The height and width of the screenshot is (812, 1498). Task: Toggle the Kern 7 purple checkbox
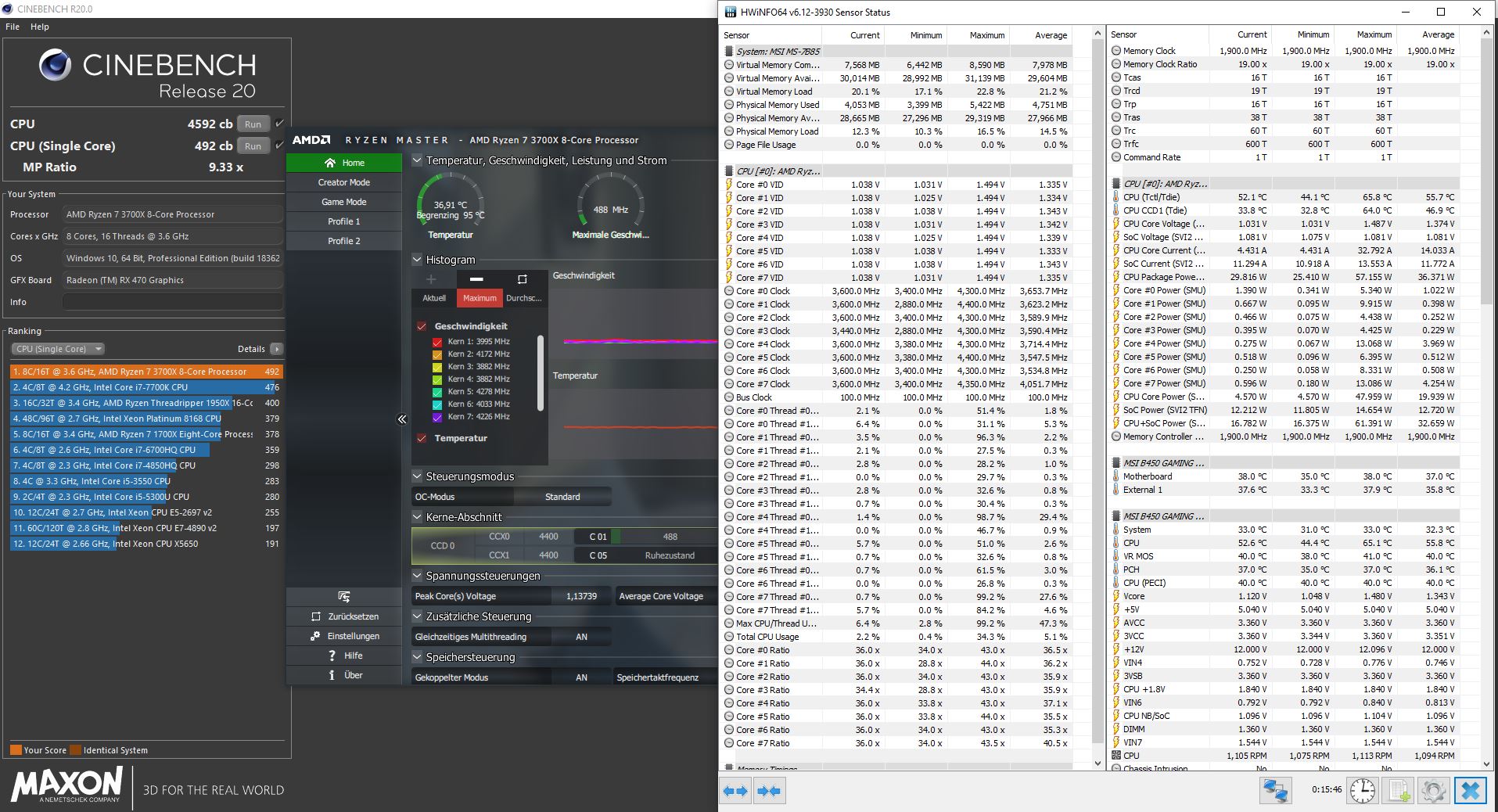click(x=437, y=417)
